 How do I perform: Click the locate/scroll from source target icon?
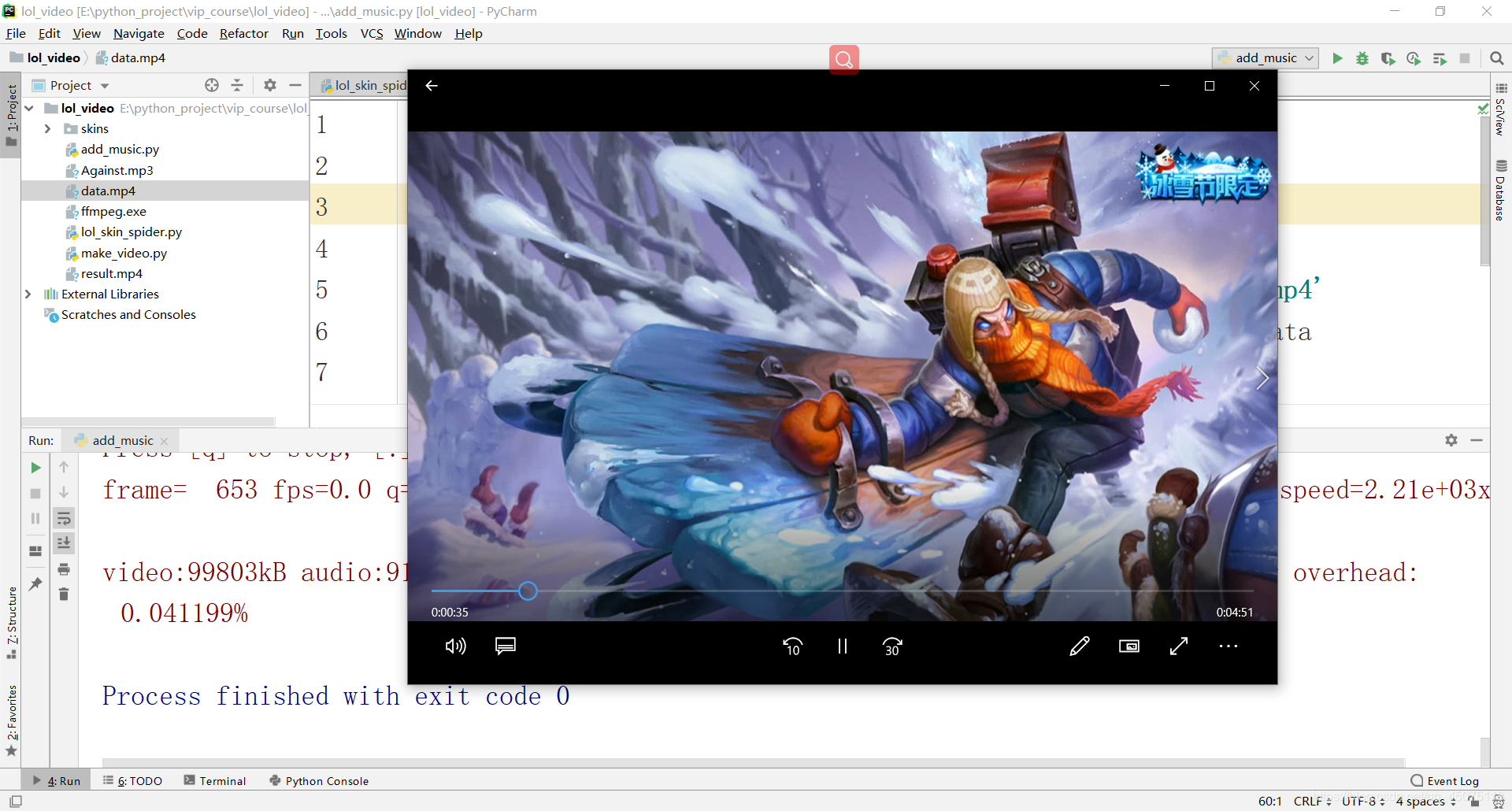[x=212, y=85]
